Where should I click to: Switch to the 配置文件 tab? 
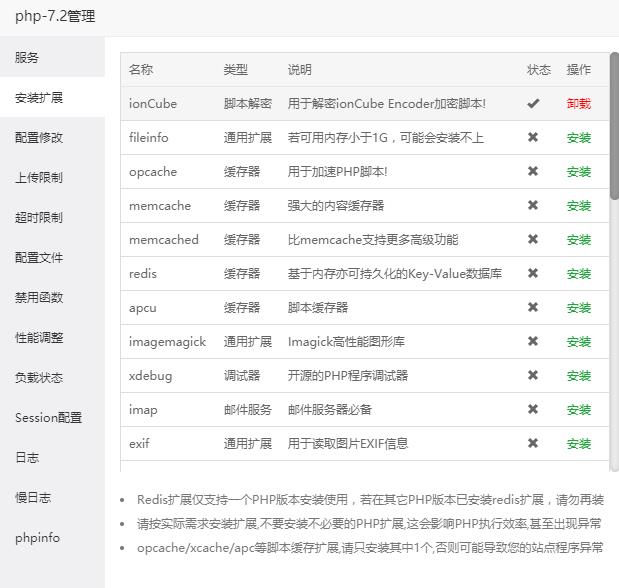[52, 257]
